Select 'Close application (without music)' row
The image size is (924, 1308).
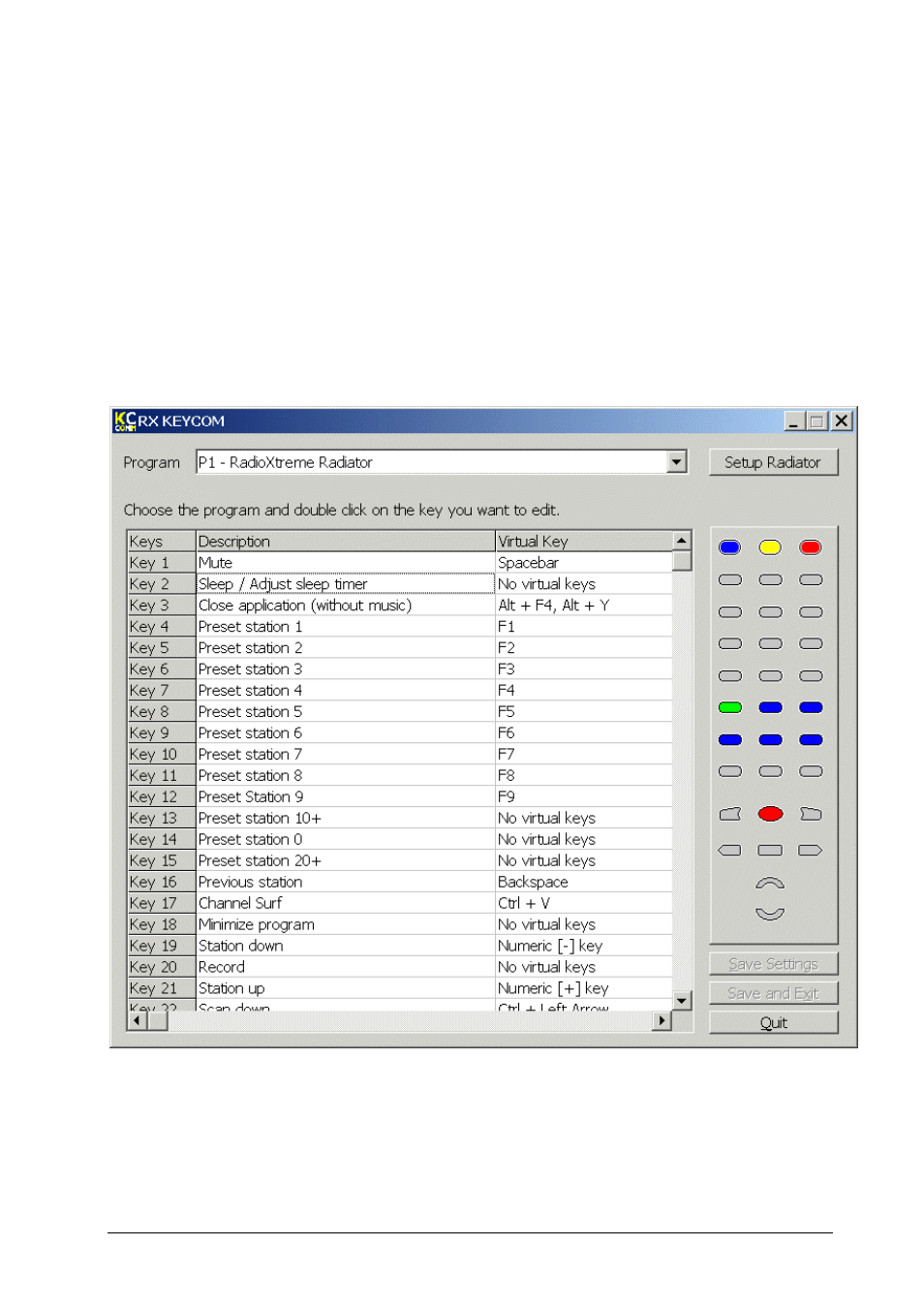point(345,606)
